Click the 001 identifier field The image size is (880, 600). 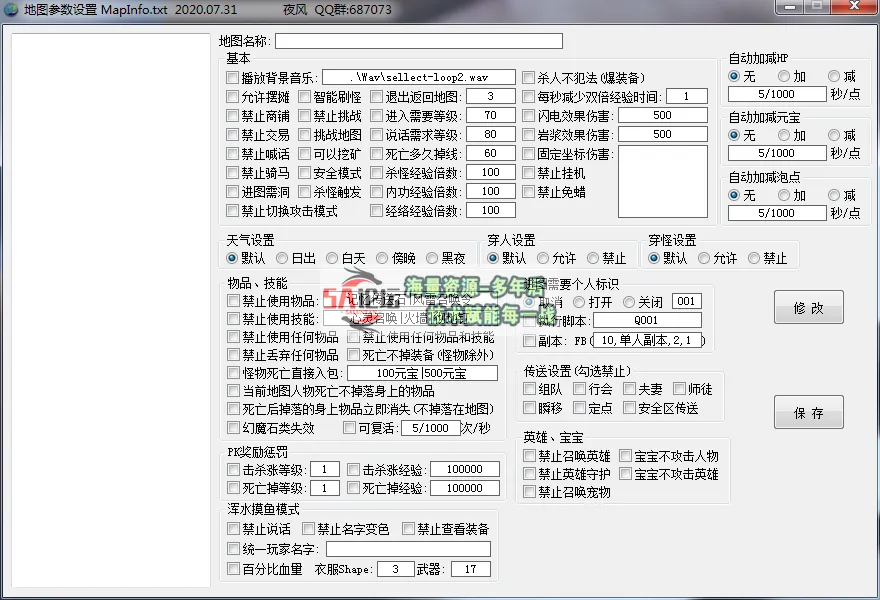pyautogui.click(x=686, y=301)
